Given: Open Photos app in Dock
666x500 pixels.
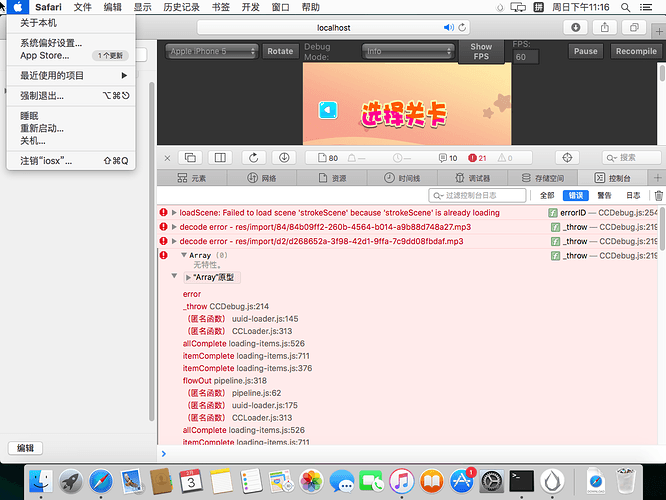Looking at the screenshot, I should tap(311, 481).
